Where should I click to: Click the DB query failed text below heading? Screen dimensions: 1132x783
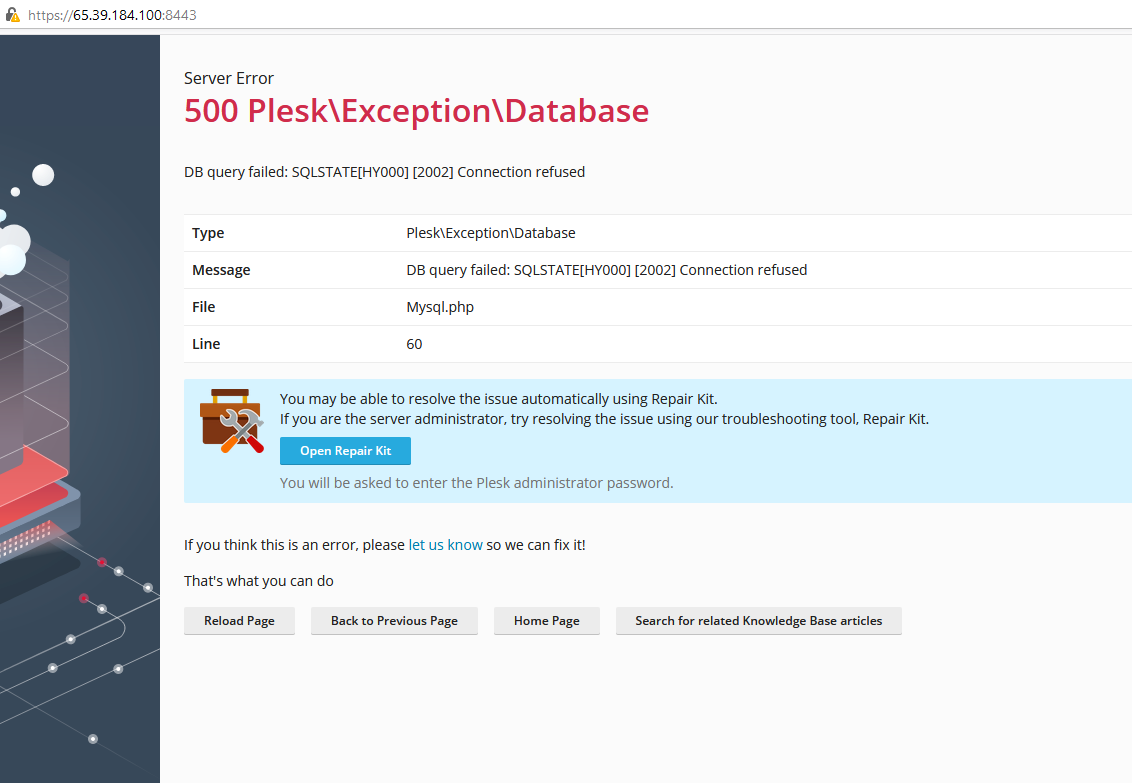point(384,172)
